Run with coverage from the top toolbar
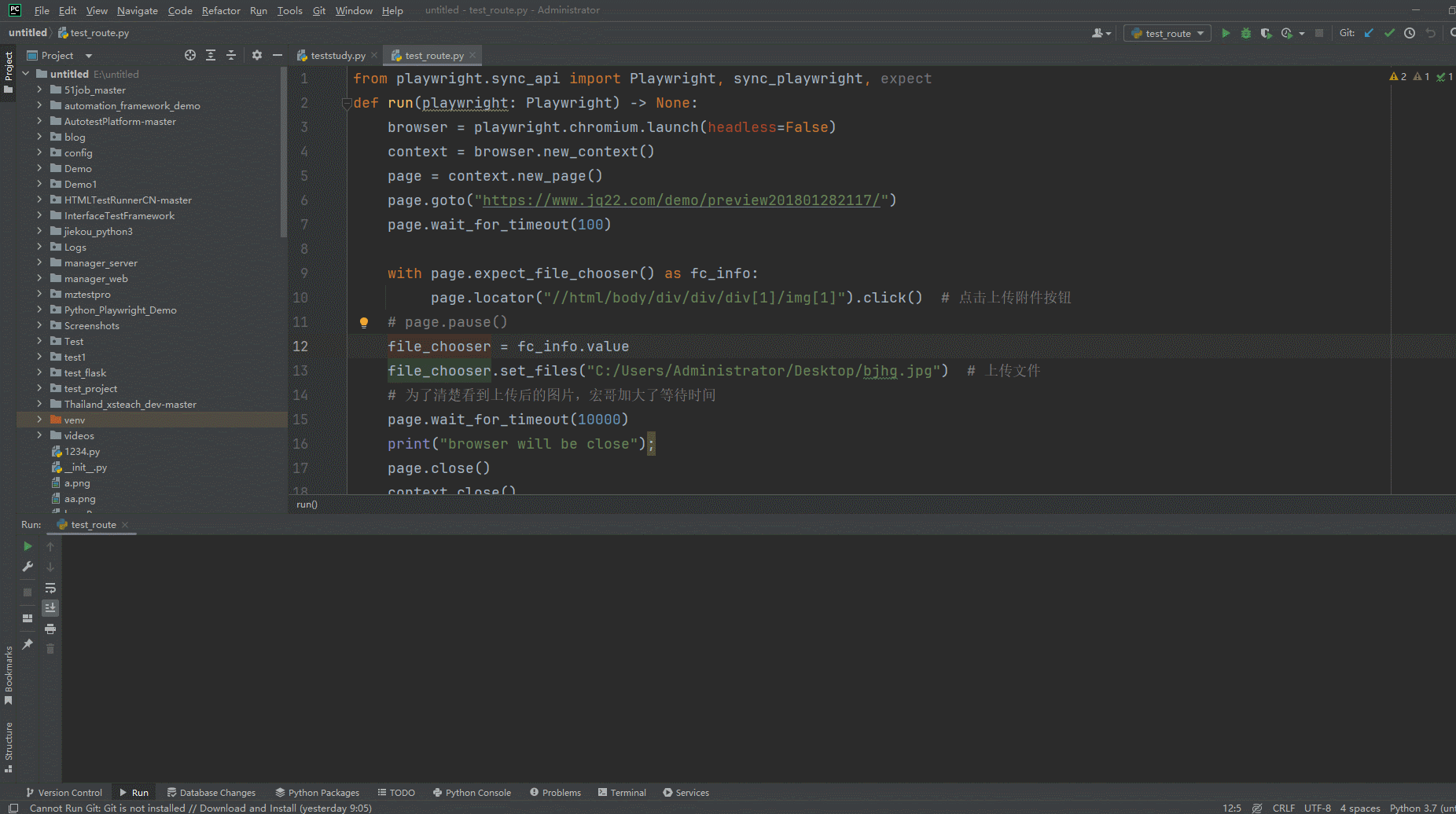The width and height of the screenshot is (1456, 814). pos(1266,33)
